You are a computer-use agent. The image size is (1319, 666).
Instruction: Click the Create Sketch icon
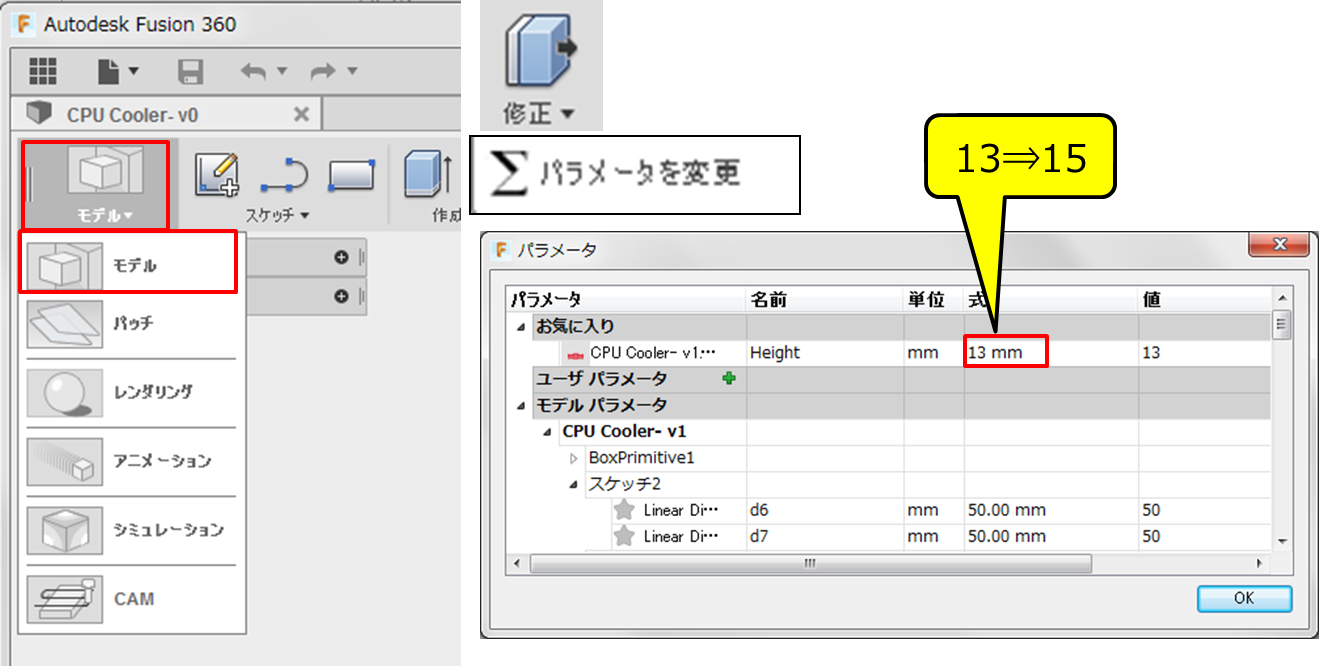click(215, 174)
